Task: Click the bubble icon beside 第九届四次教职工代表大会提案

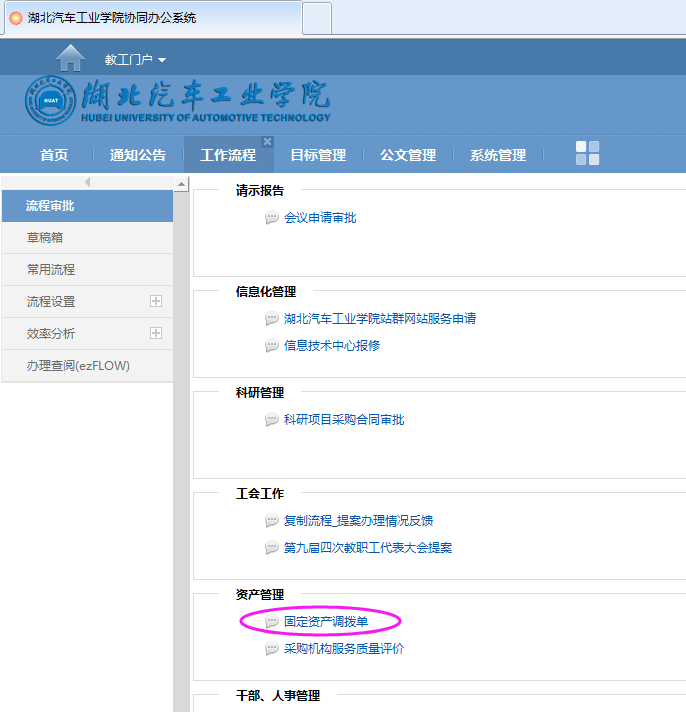Action: click(271, 548)
